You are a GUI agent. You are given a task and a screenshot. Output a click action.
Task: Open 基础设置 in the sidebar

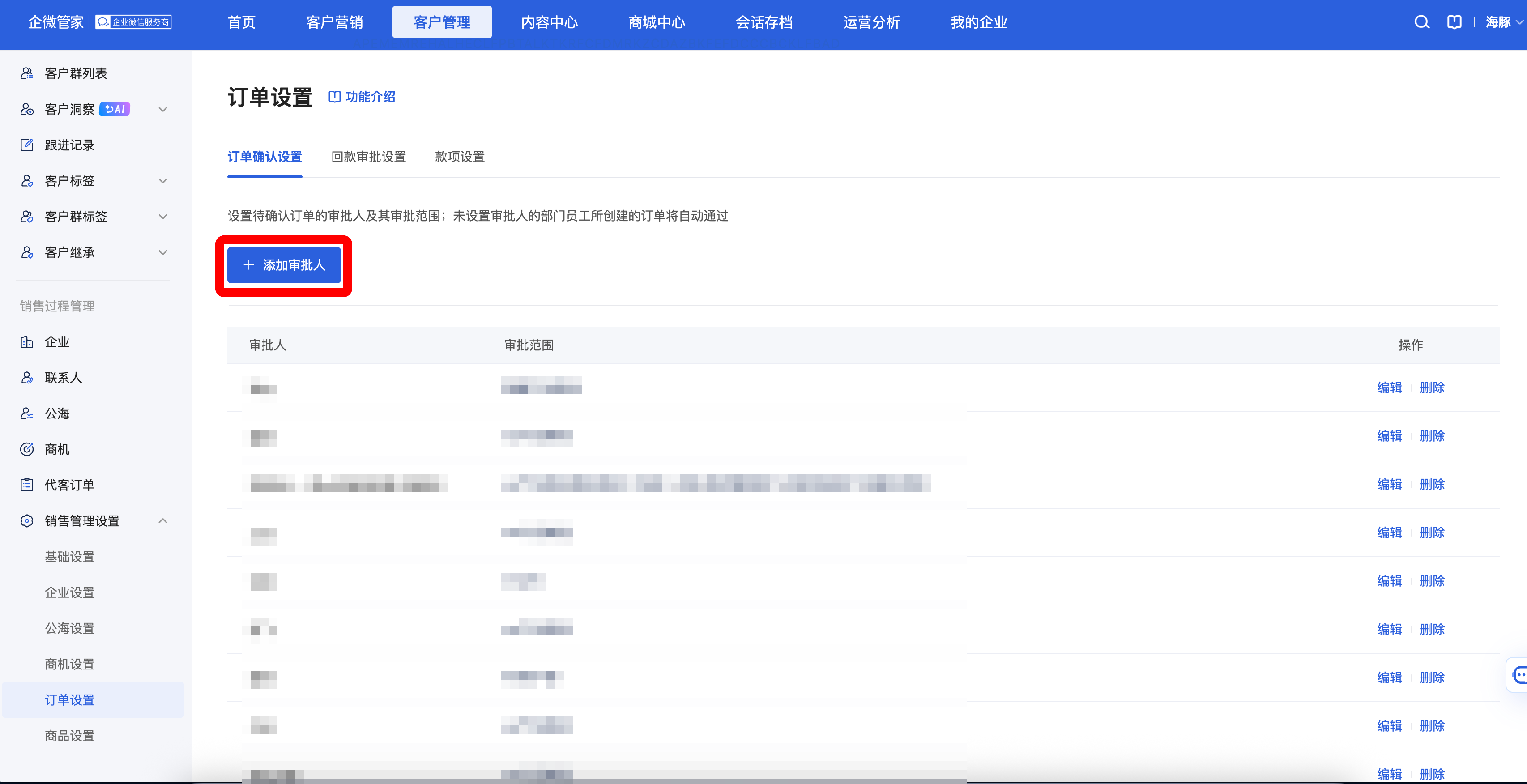(70, 556)
